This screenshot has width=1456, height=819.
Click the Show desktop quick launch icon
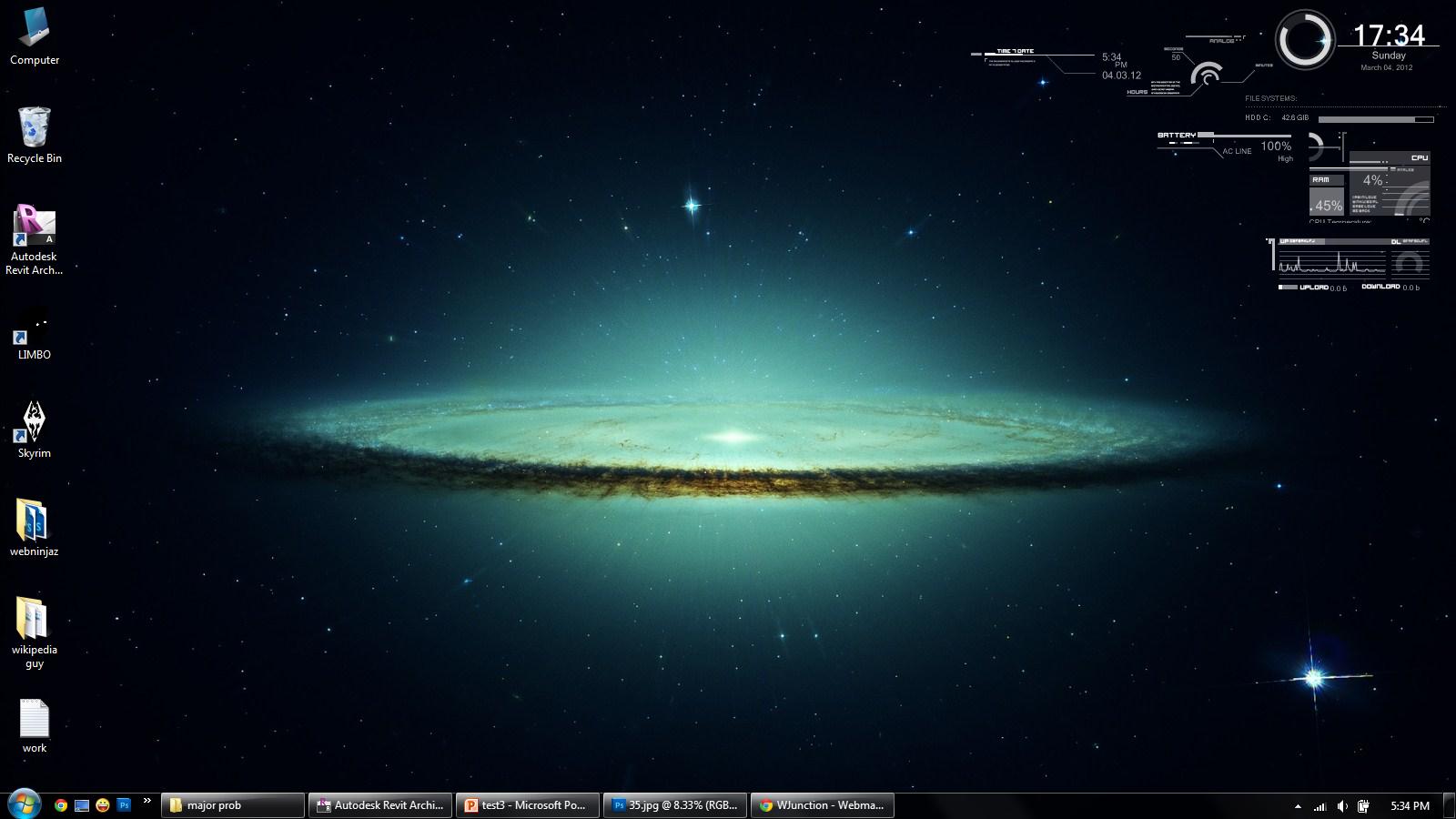(82, 805)
